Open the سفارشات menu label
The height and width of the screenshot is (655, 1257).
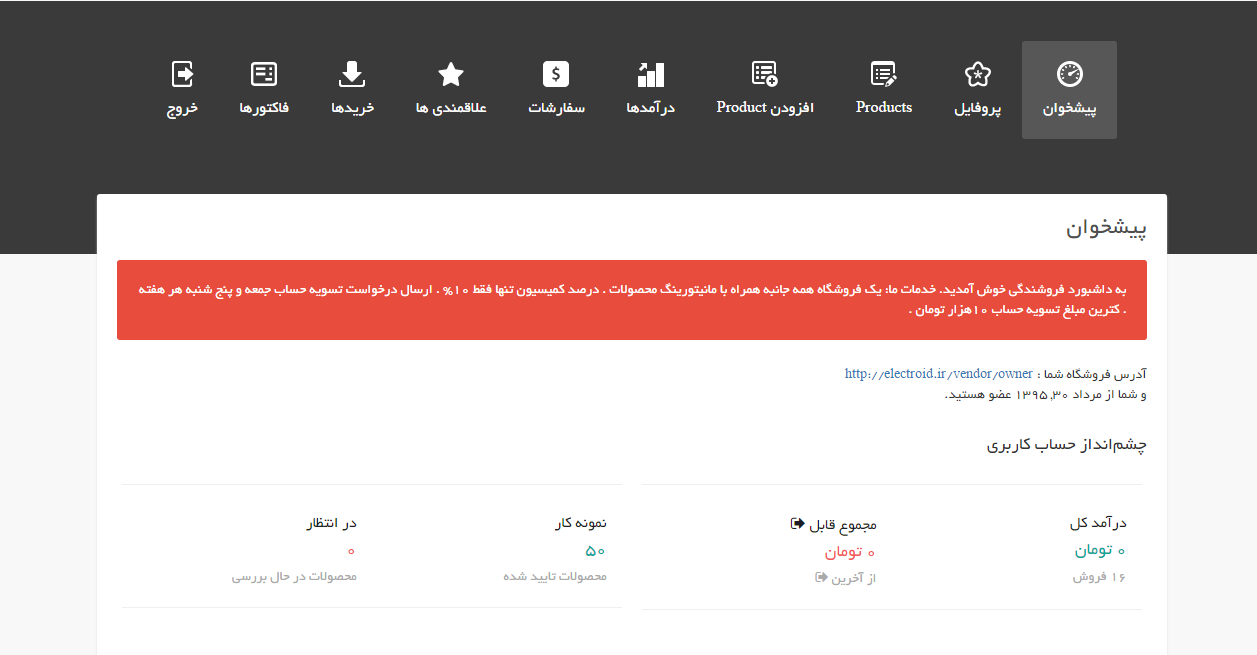pos(556,108)
